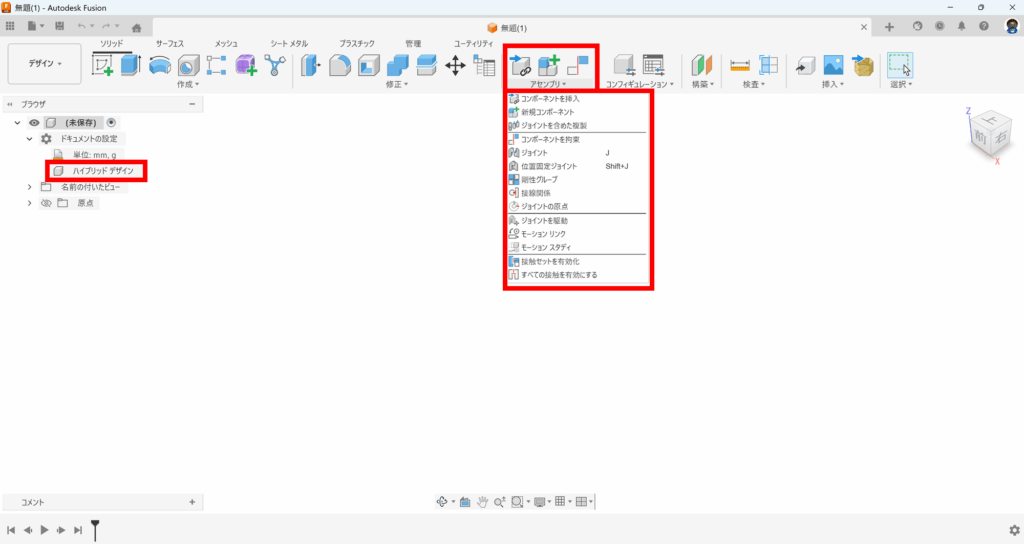Viewport: 1024px width, 544px height.
Task: Collapse the ドキュメントの設定 node
Action: point(30,139)
